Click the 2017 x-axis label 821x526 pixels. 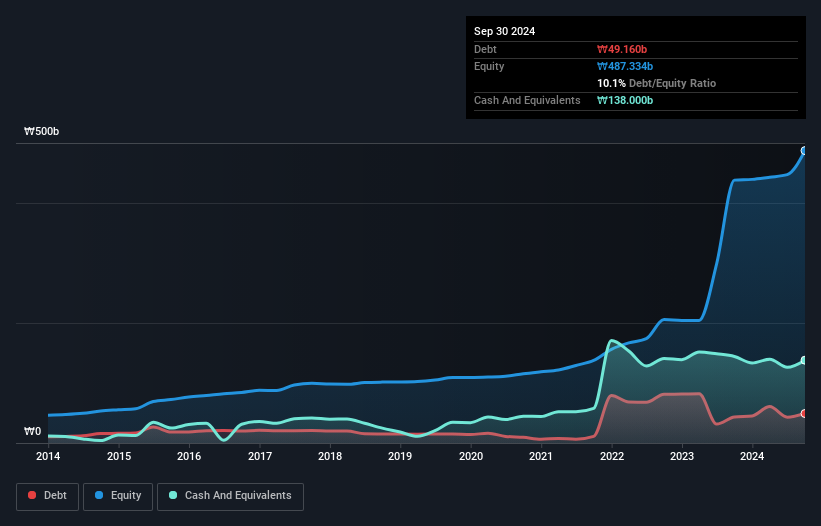coord(260,456)
